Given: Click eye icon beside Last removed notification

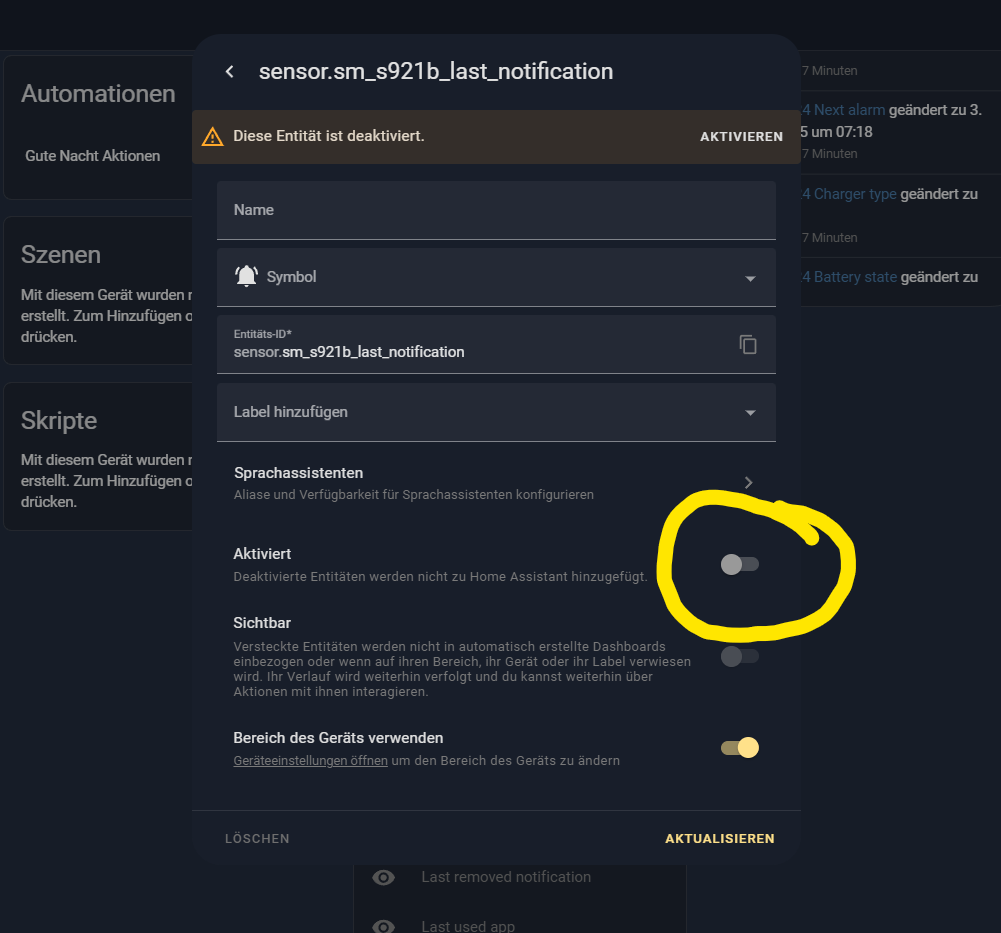Looking at the screenshot, I should [x=383, y=877].
